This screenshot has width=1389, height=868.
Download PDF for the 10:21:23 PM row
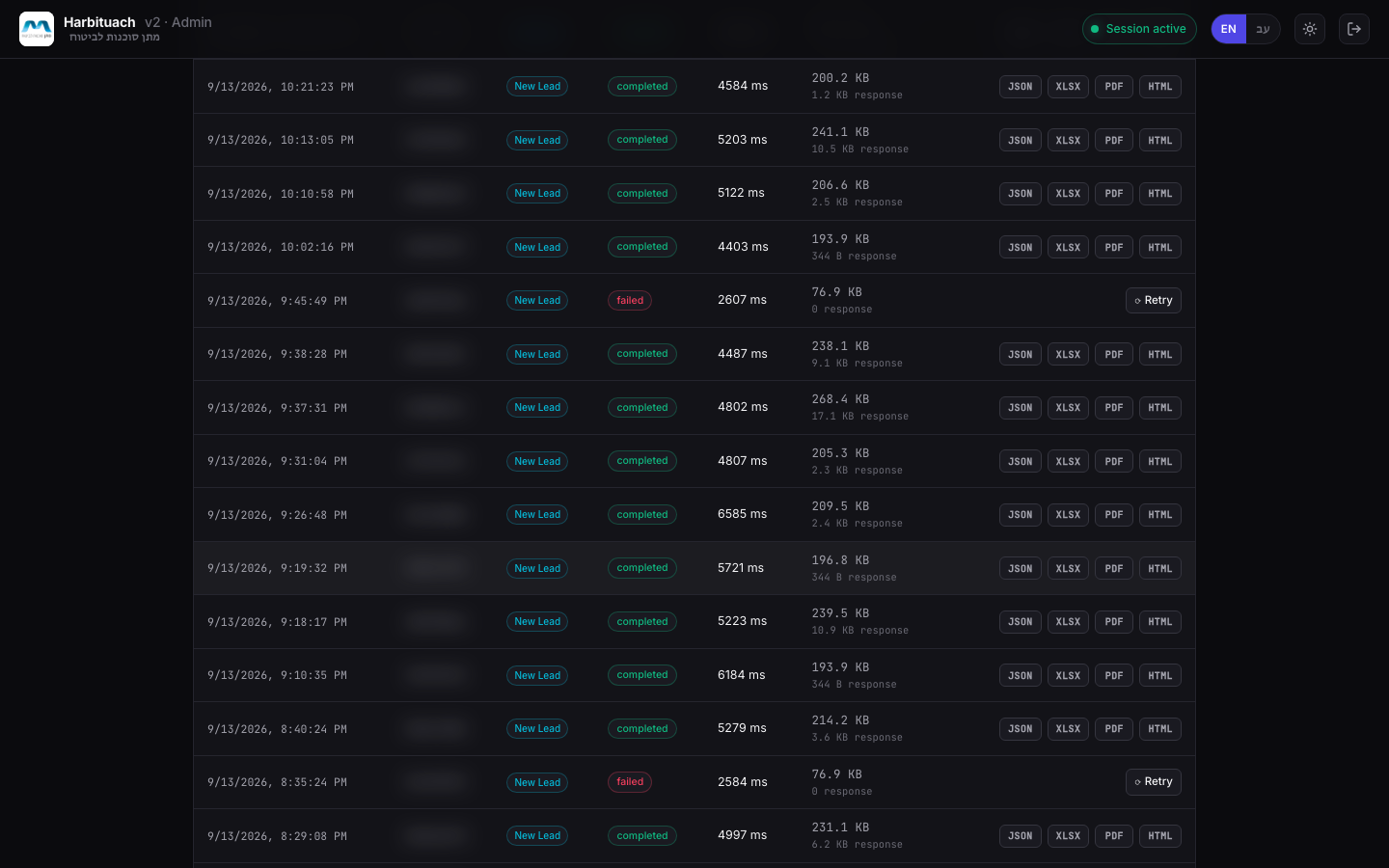1114,87
